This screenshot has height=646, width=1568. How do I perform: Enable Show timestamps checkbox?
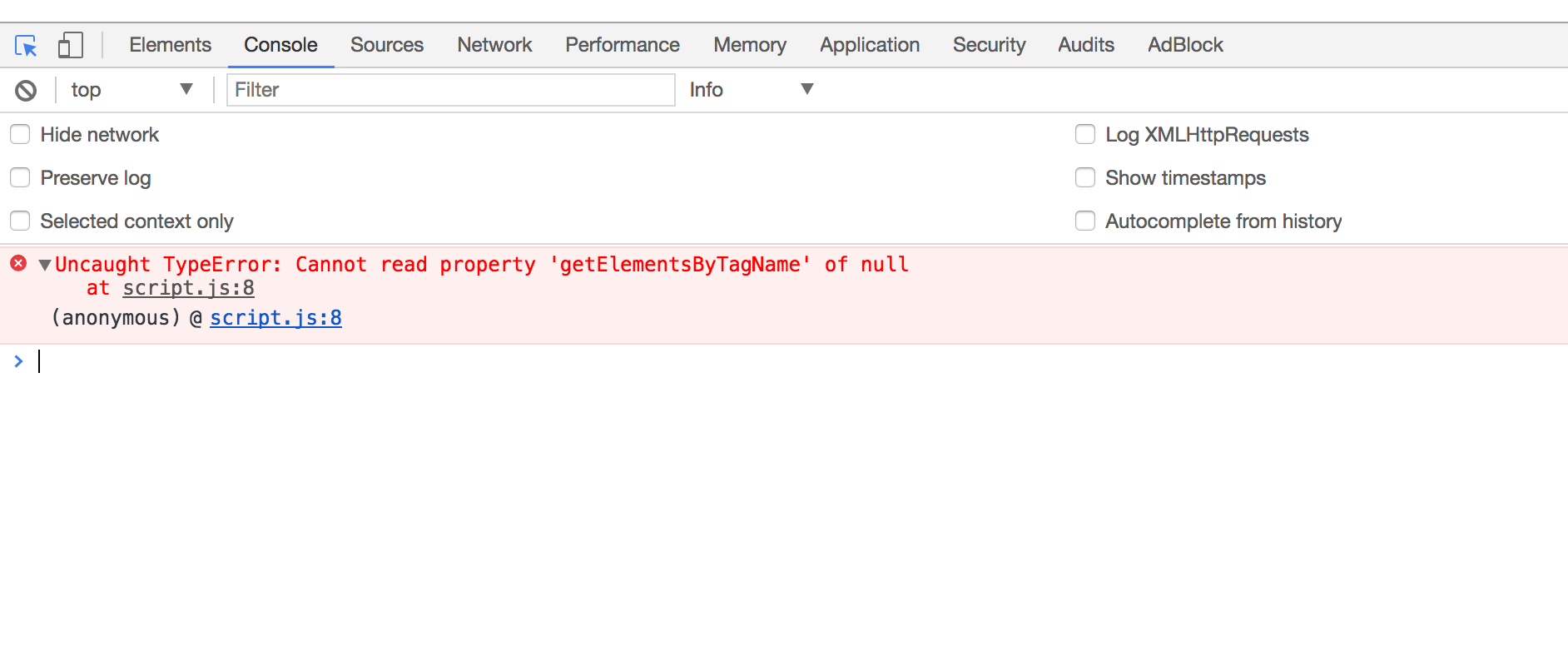point(1085,178)
